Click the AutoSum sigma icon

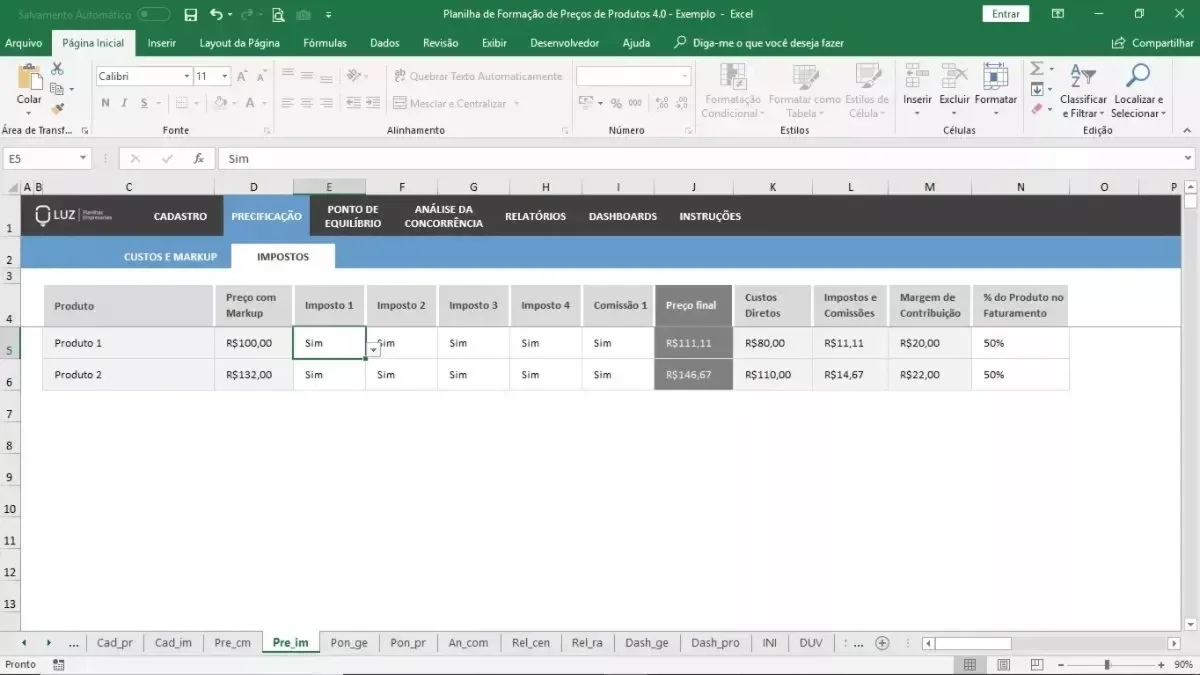(1037, 69)
